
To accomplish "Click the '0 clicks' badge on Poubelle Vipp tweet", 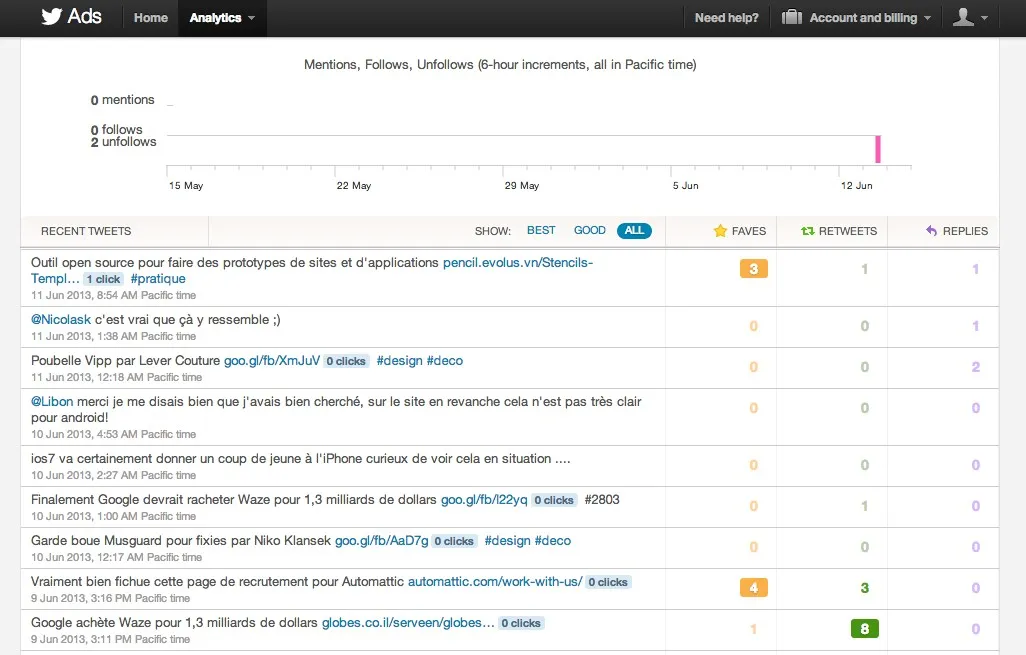I will 346,361.
